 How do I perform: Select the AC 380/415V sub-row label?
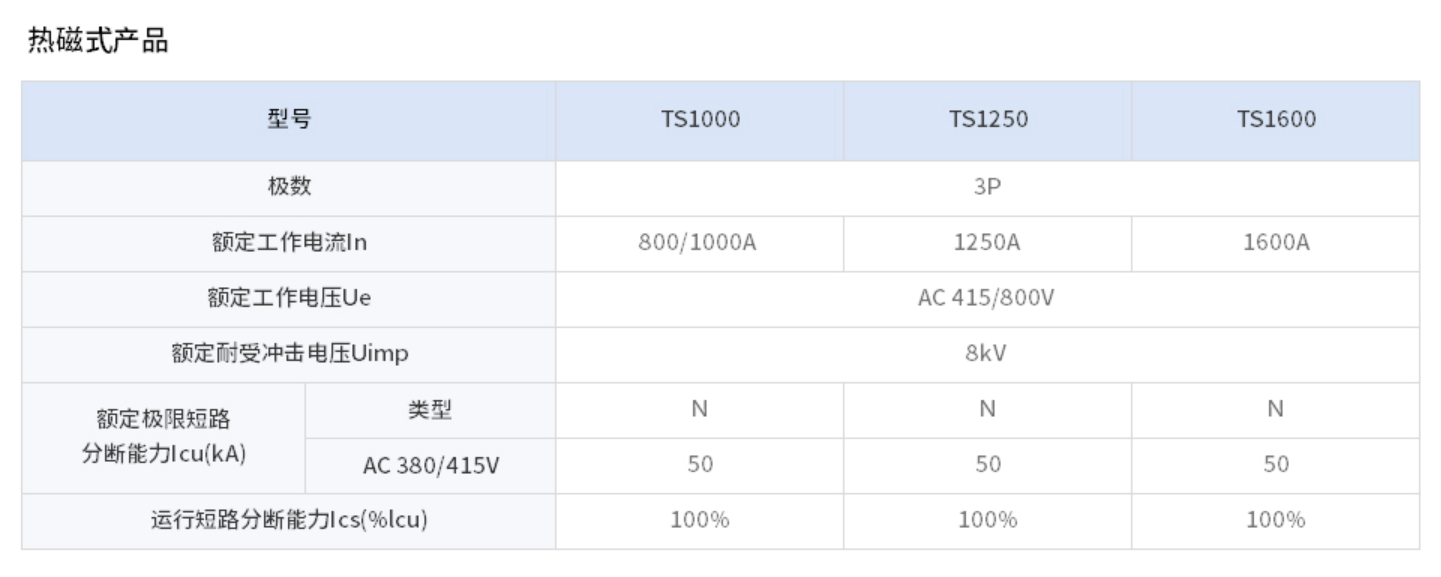point(430,465)
